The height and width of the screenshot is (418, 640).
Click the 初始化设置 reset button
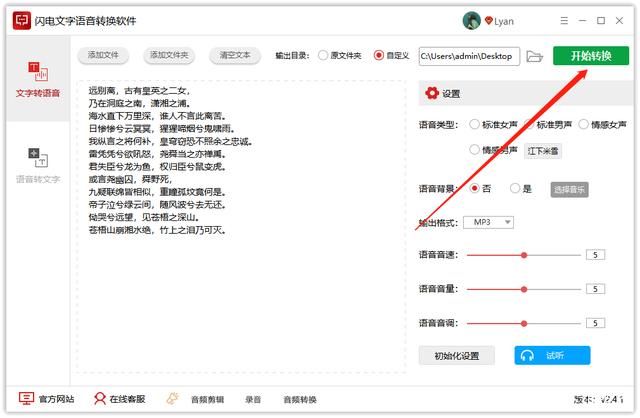pyautogui.click(x=456, y=356)
